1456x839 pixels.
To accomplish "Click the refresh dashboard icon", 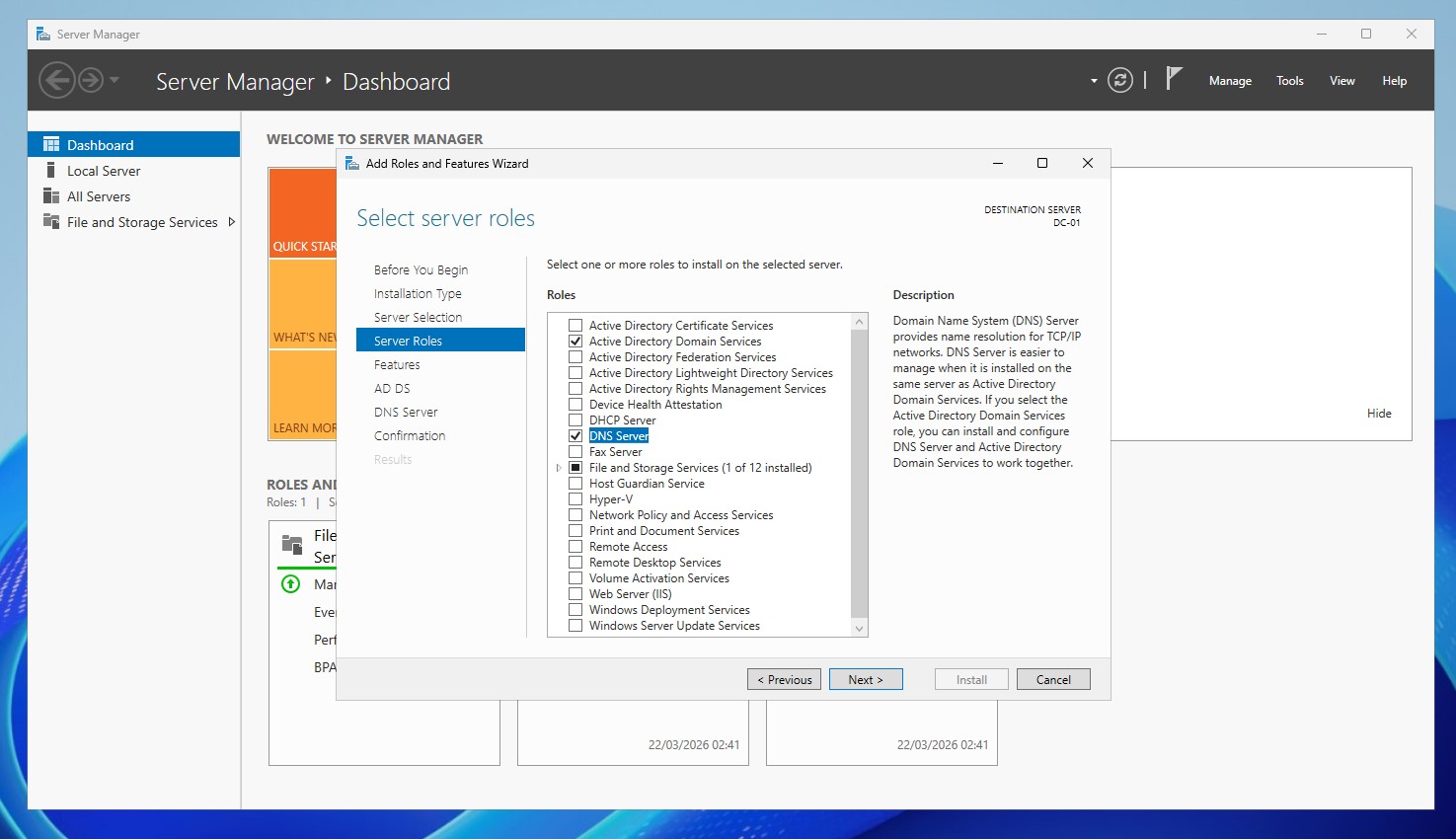I will pyautogui.click(x=1119, y=80).
